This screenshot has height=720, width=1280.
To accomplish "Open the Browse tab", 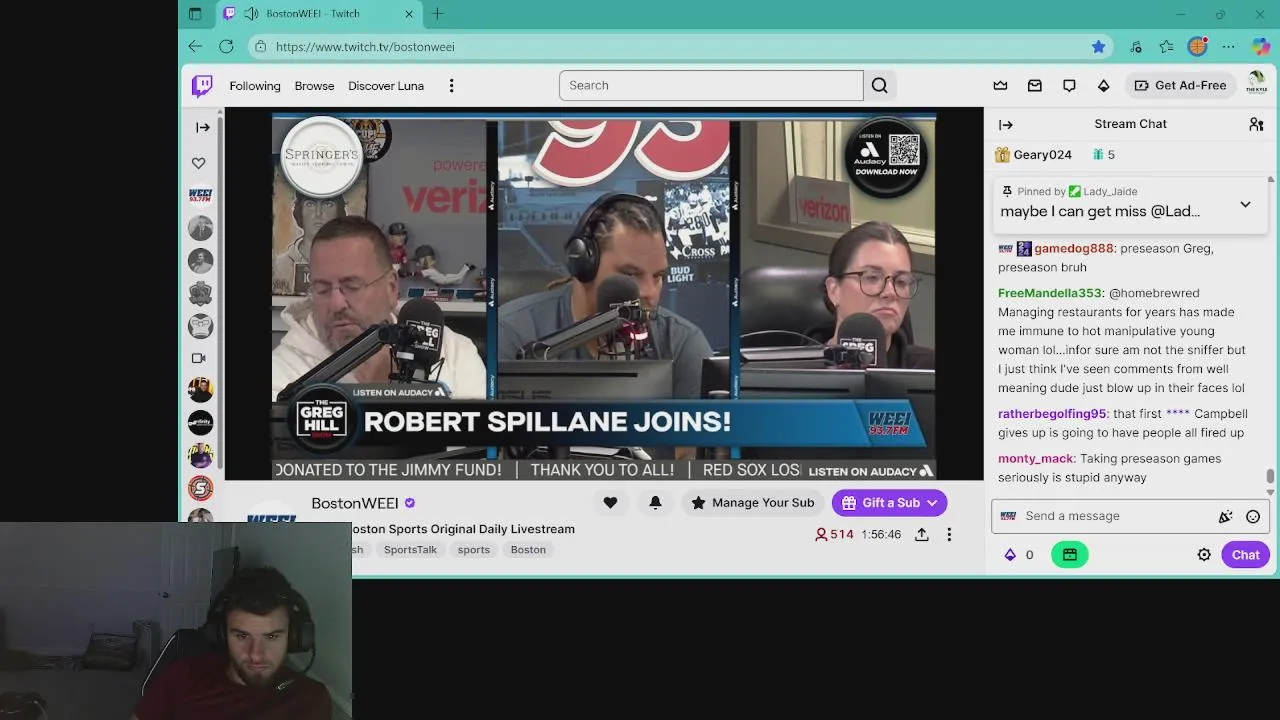I will [314, 86].
